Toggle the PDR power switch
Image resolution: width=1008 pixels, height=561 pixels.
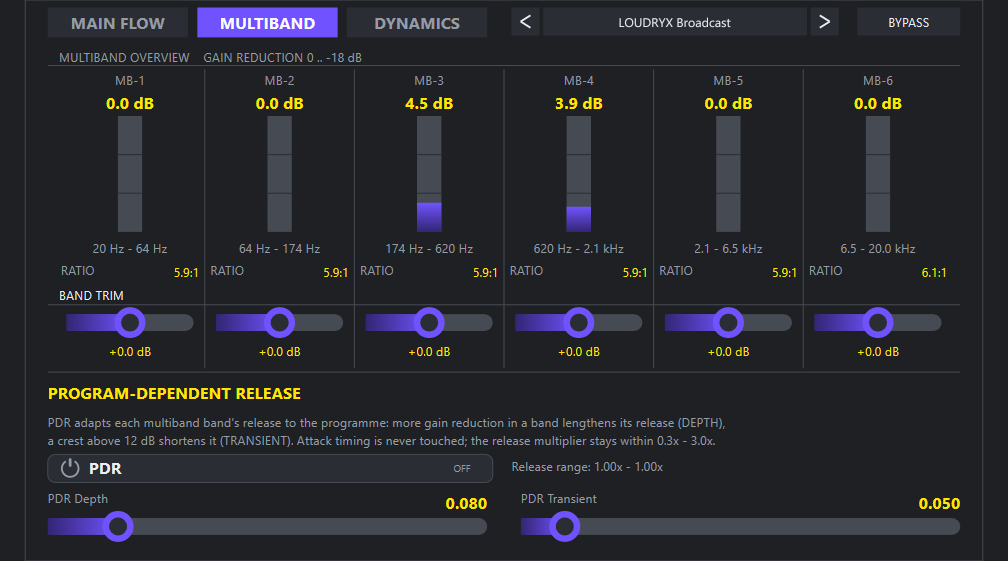pyautogui.click(x=270, y=468)
